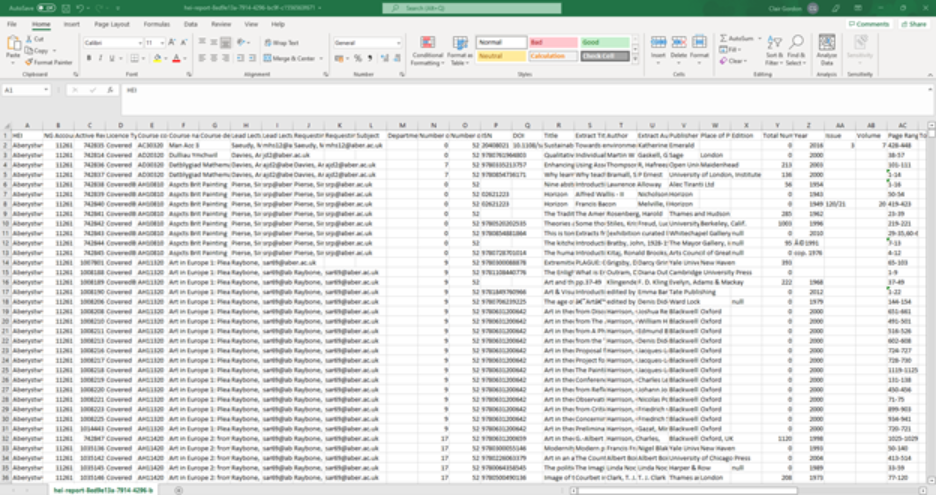
Task: Increase font size
Action: coord(172,43)
